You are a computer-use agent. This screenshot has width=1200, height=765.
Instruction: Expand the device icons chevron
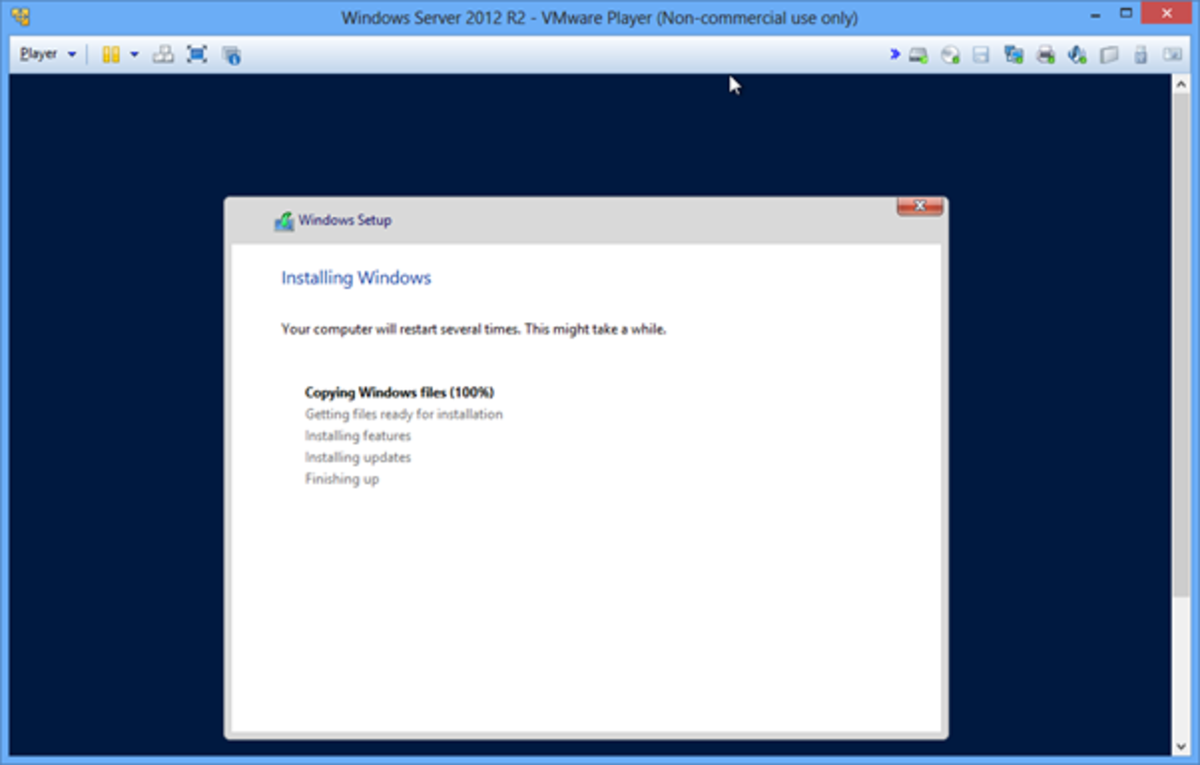point(893,54)
